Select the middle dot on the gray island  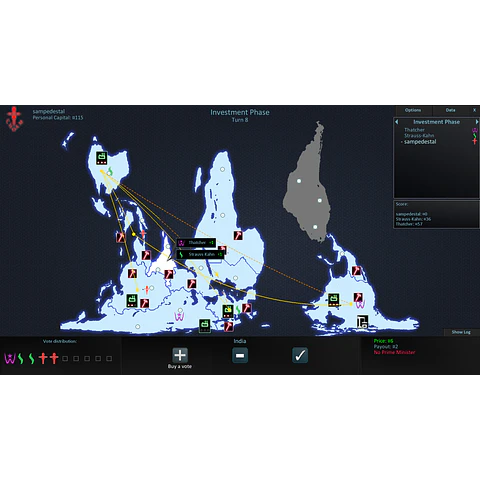coord(320,200)
